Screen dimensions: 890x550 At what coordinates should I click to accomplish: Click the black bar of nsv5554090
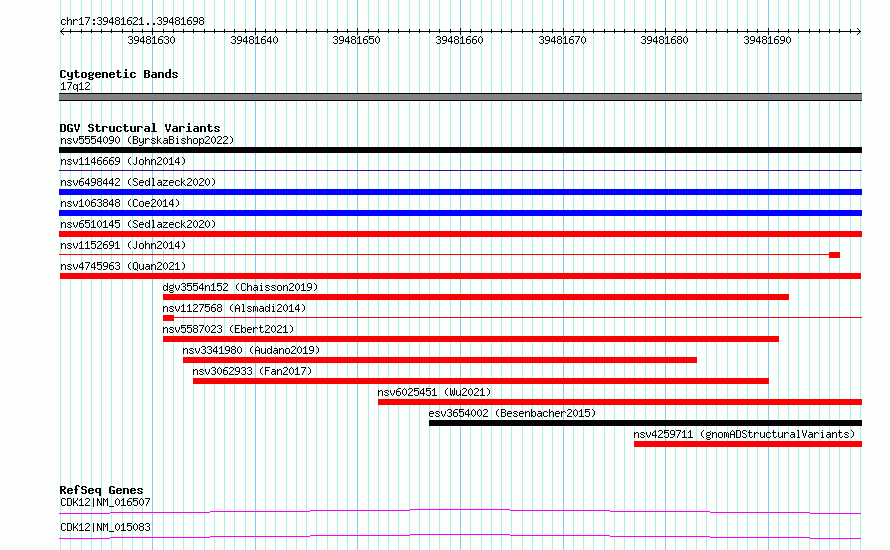[460, 150]
